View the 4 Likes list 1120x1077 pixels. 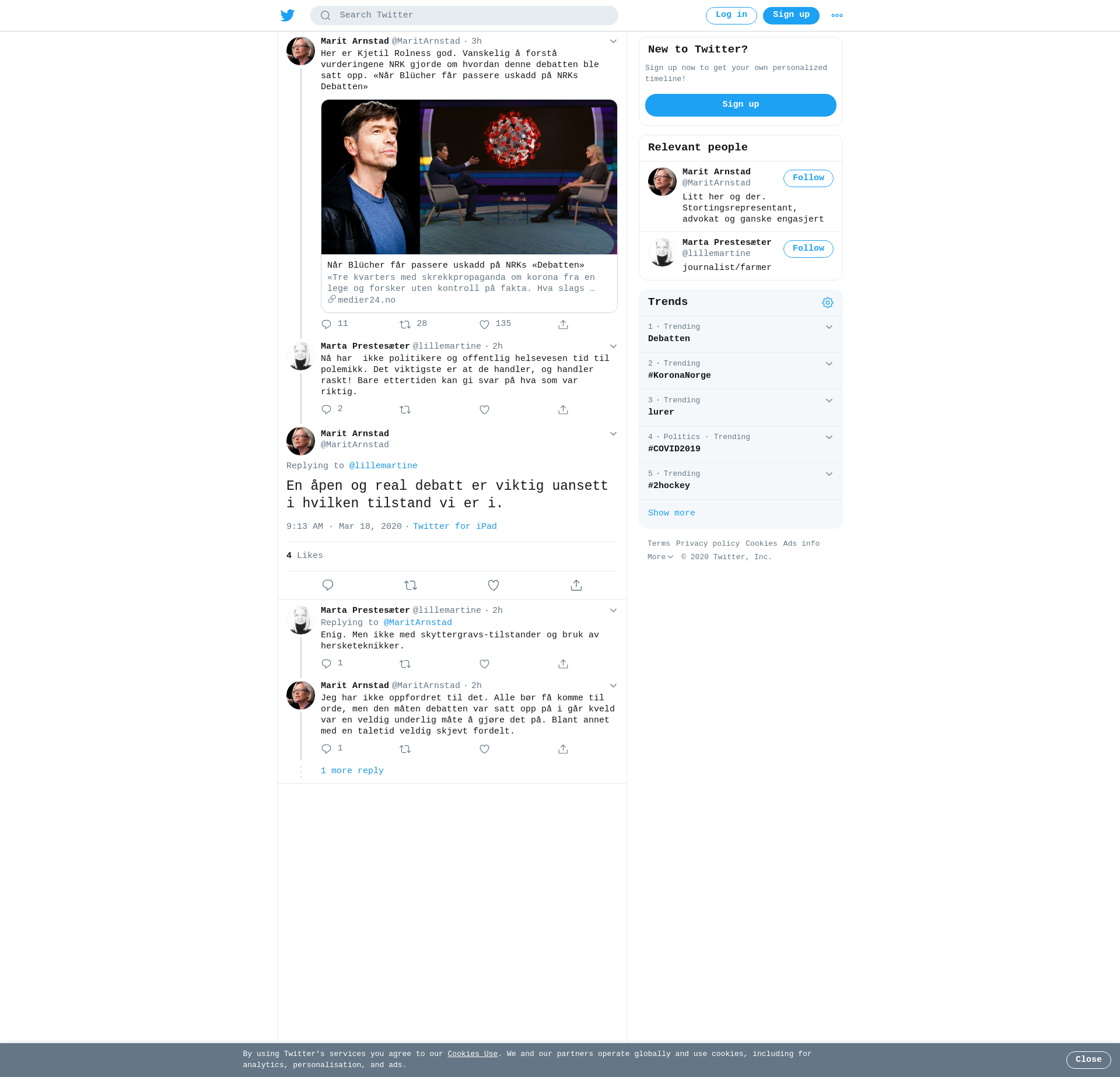(304, 556)
